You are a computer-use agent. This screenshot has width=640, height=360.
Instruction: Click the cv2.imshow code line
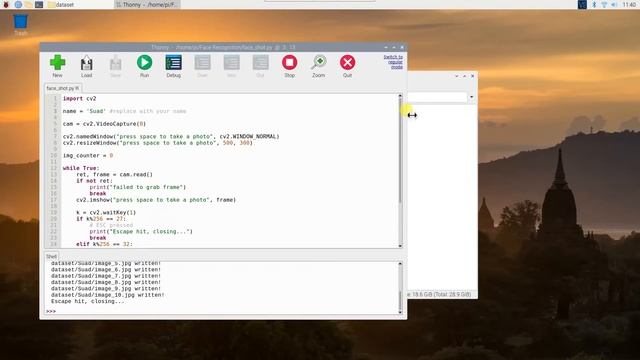point(156,200)
